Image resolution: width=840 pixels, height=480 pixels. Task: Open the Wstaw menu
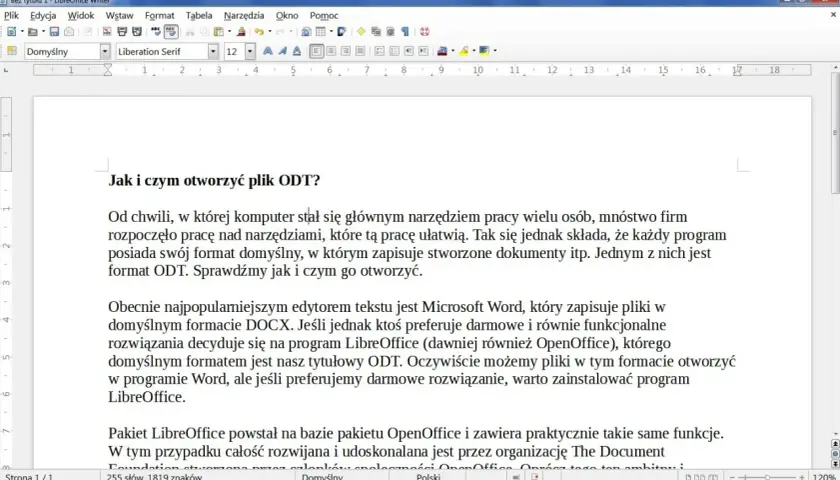[x=119, y=16]
